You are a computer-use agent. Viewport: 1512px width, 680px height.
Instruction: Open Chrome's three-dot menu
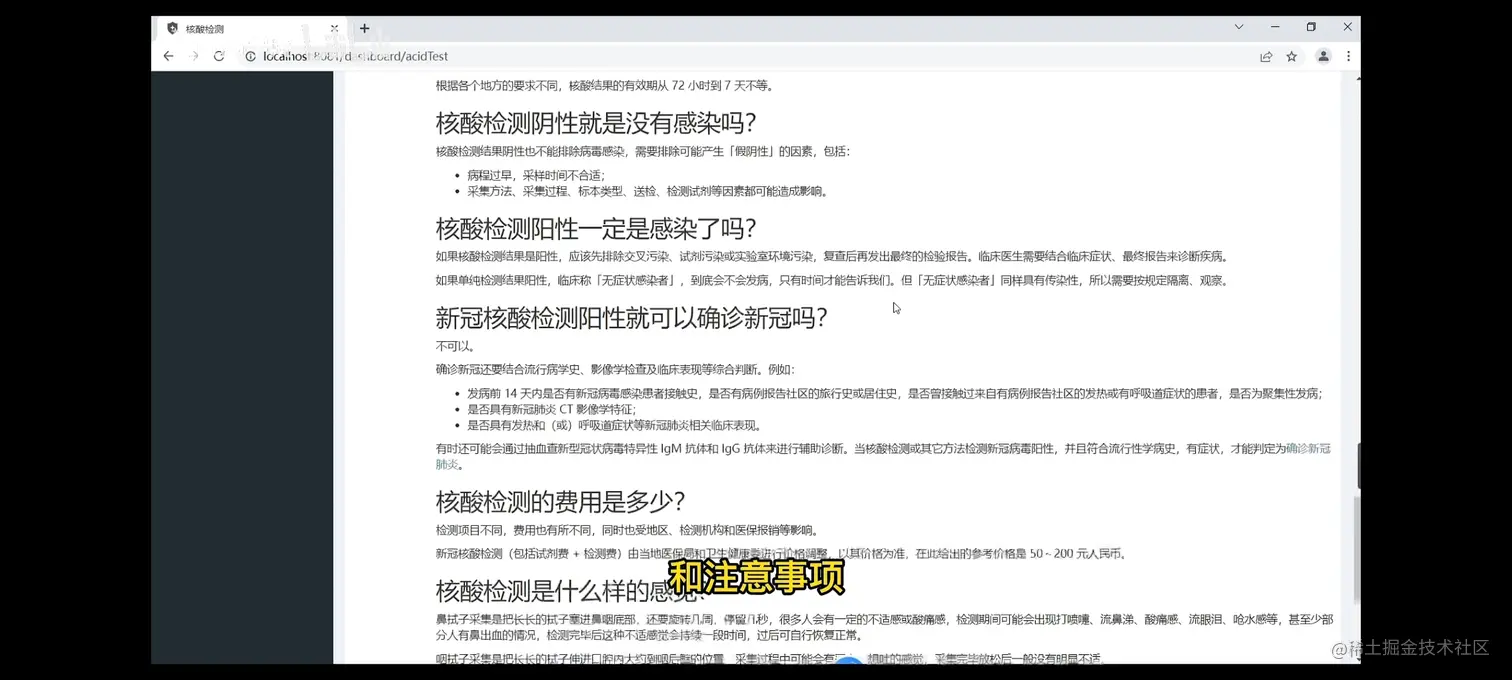[1348, 57]
